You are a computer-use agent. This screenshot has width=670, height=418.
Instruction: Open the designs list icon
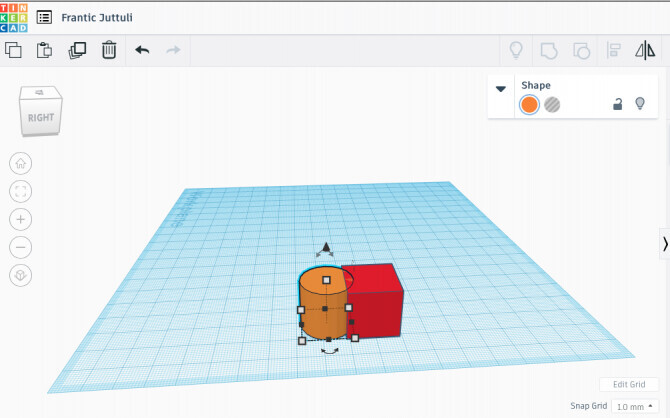[x=44, y=18]
